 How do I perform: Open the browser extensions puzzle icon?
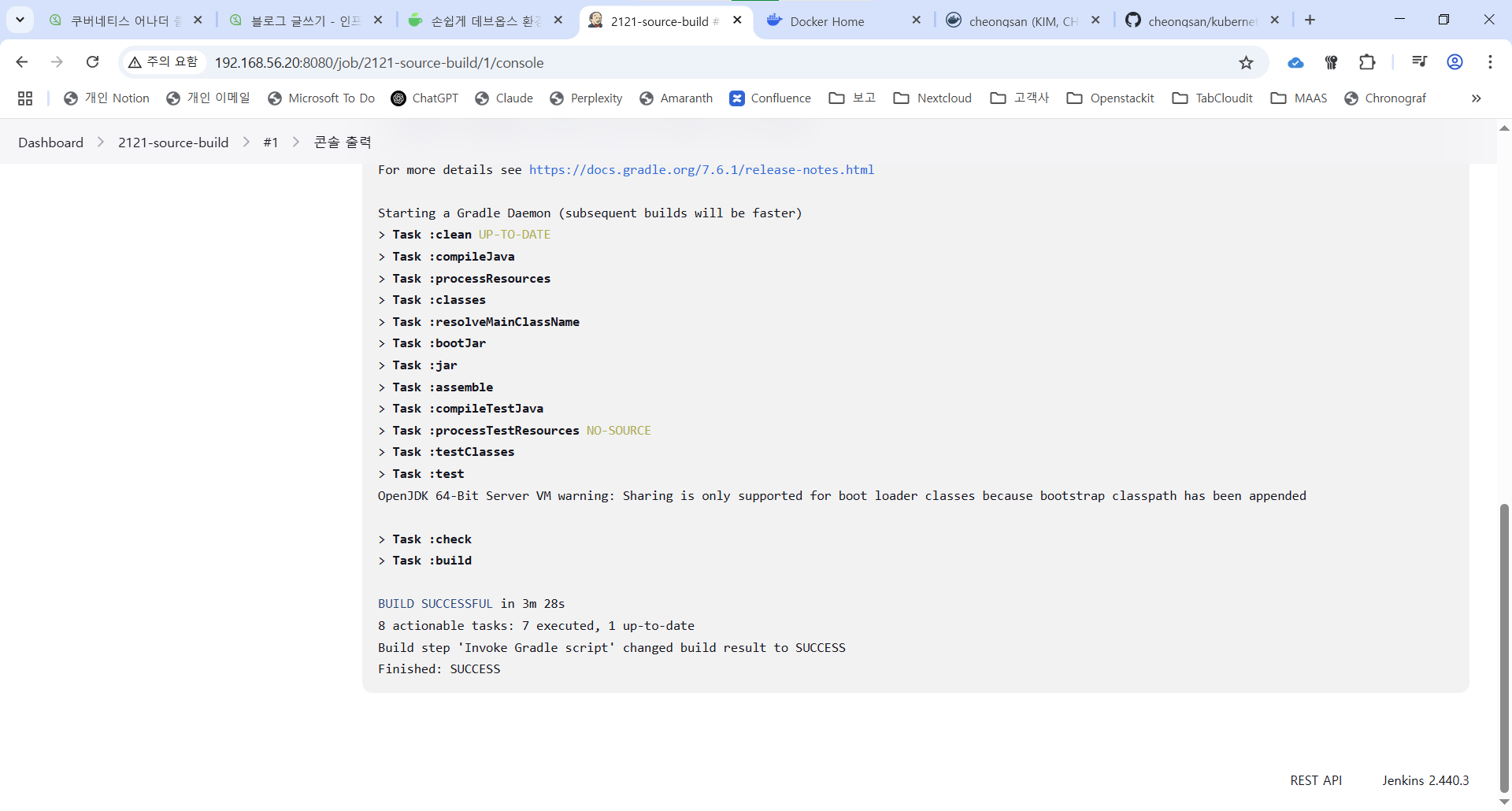click(x=1368, y=62)
